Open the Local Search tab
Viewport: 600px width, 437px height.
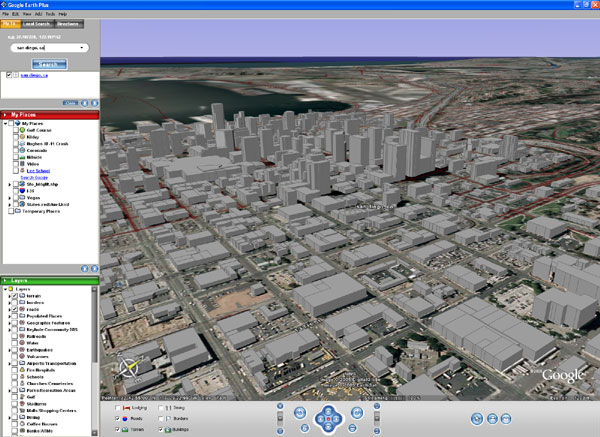click(37, 23)
